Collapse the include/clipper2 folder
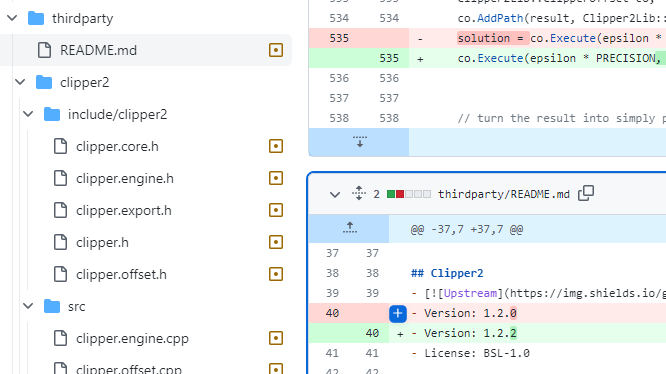 tap(28, 114)
